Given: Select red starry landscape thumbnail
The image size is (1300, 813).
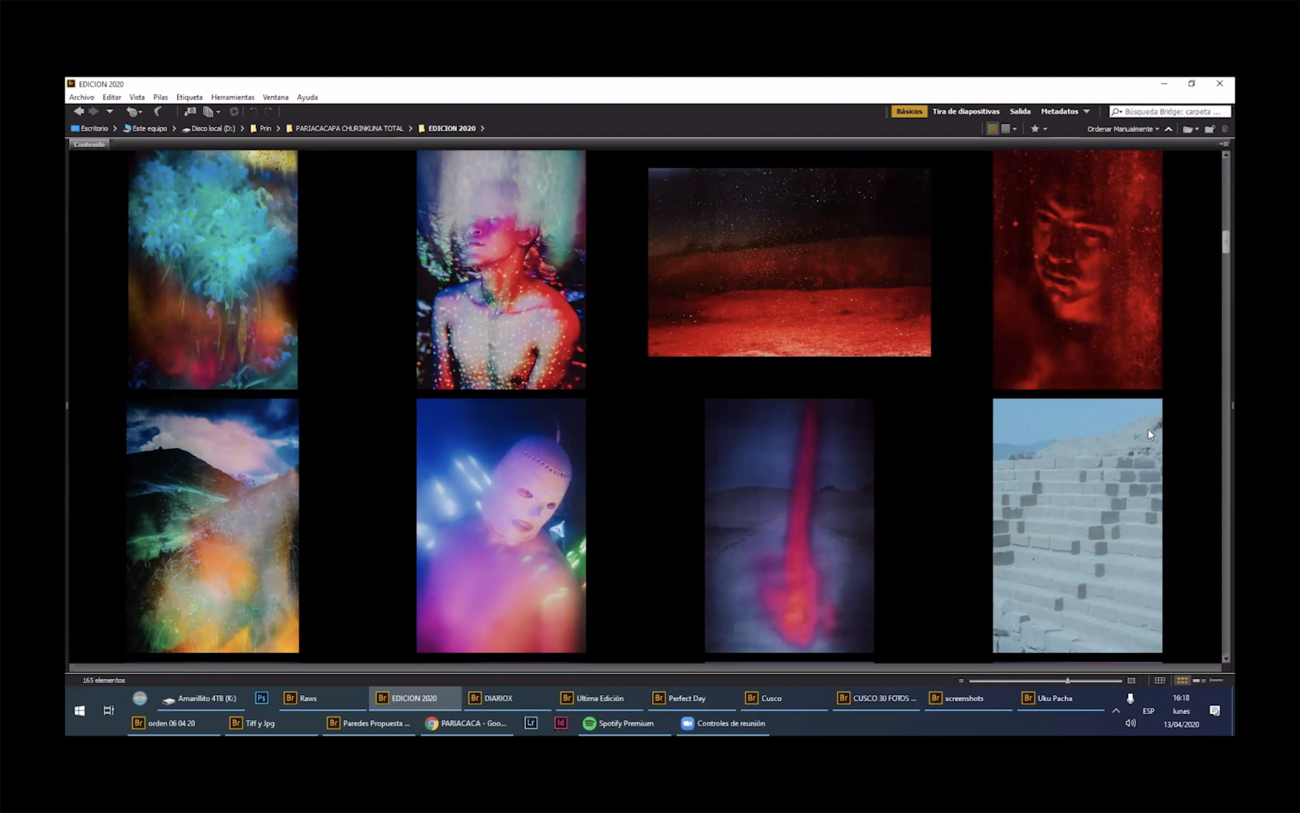Looking at the screenshot, I should (789, 262).
